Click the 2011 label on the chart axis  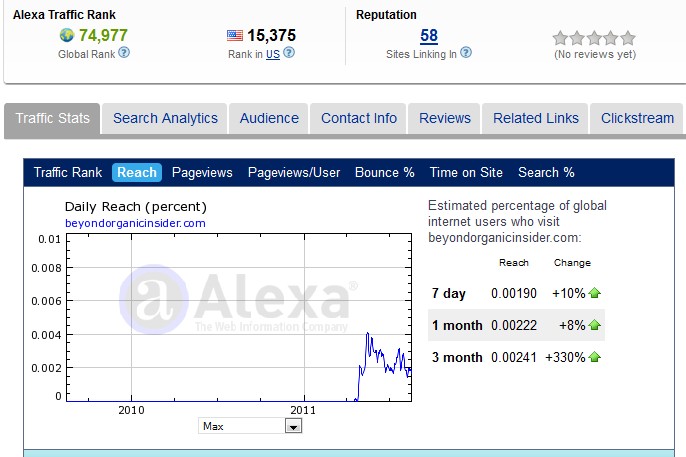click(303, 410)
